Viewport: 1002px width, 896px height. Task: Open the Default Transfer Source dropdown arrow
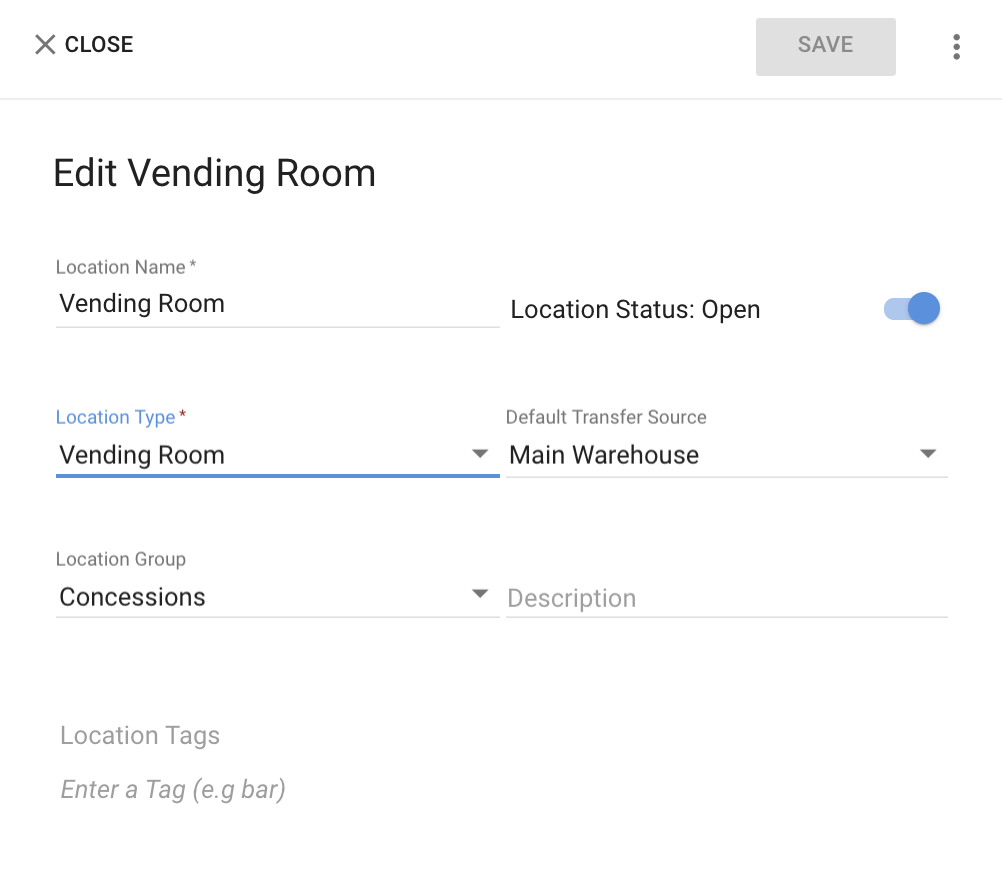pyautogui.click(x=928, y=454)
